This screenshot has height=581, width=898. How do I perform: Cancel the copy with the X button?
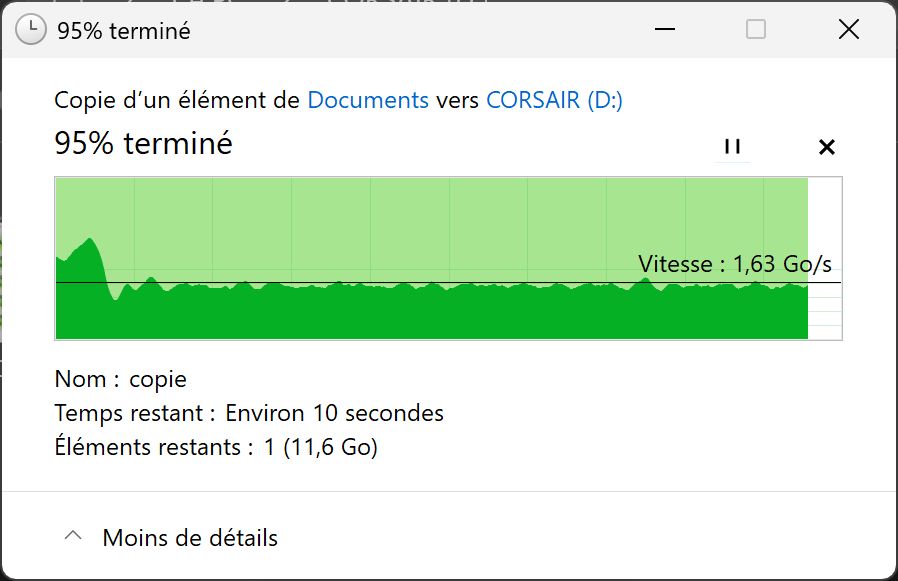(826, 147)
